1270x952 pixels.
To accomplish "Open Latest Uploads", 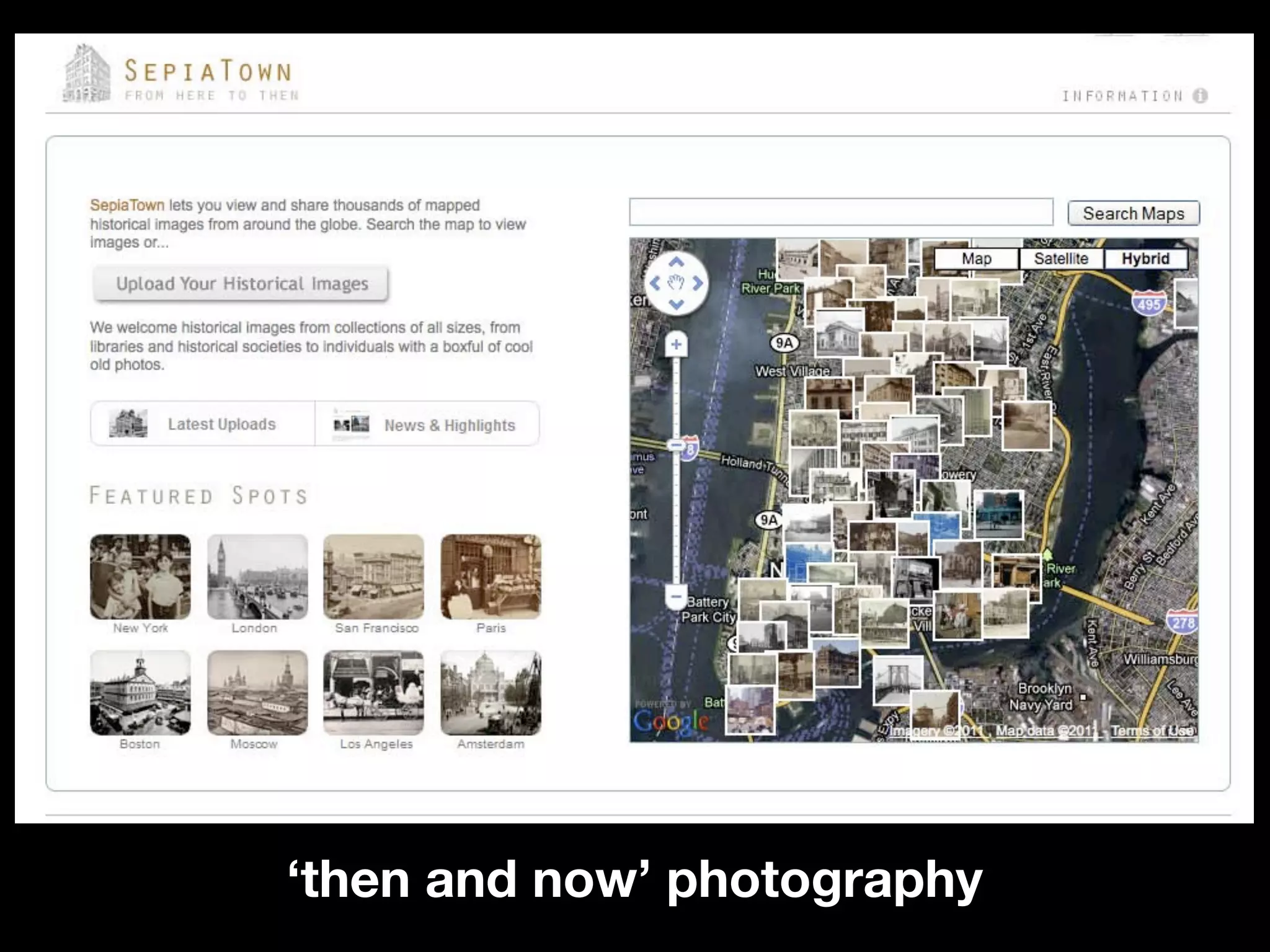I will (203, 423).
